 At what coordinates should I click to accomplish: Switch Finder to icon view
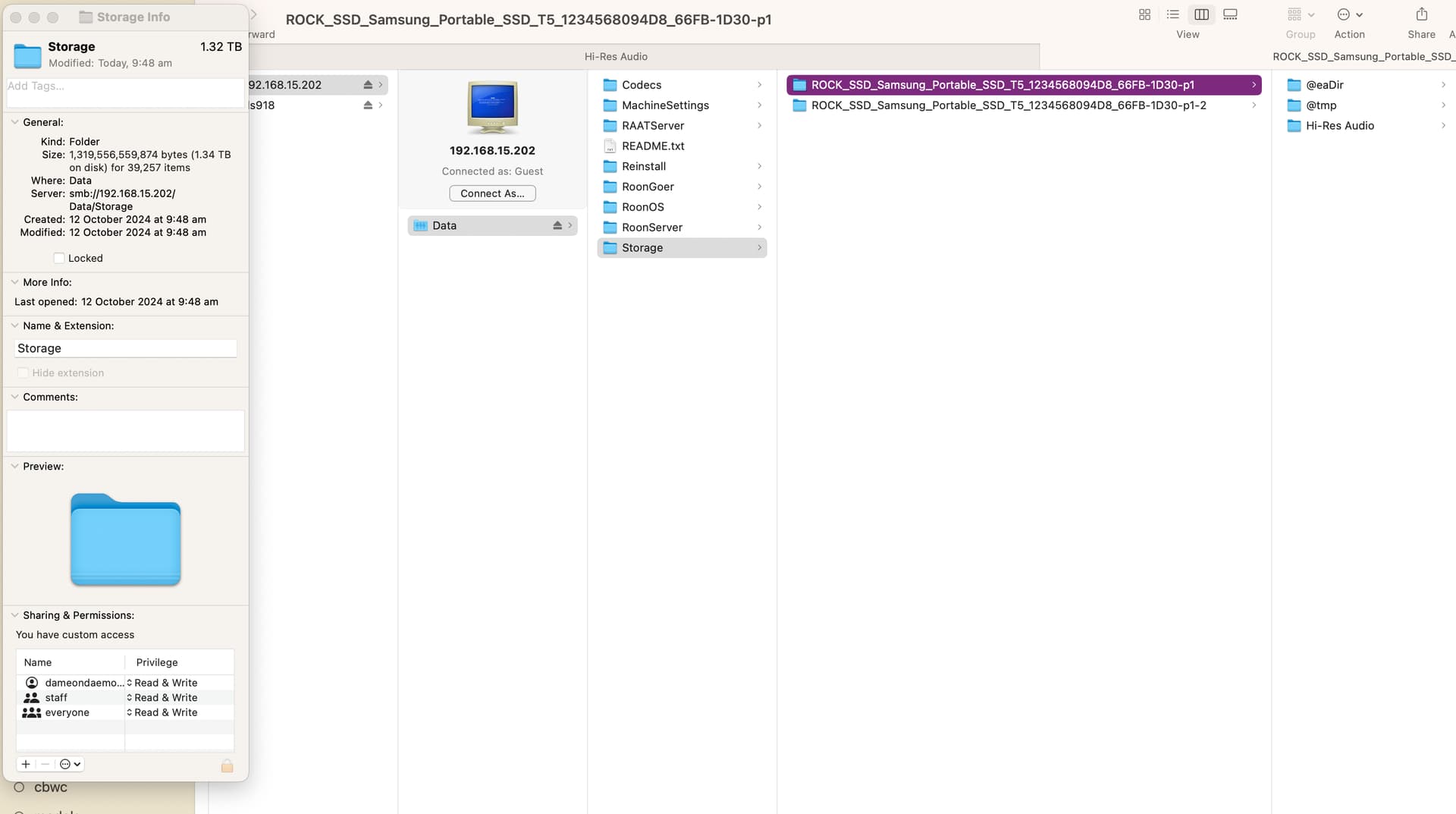1144,14
